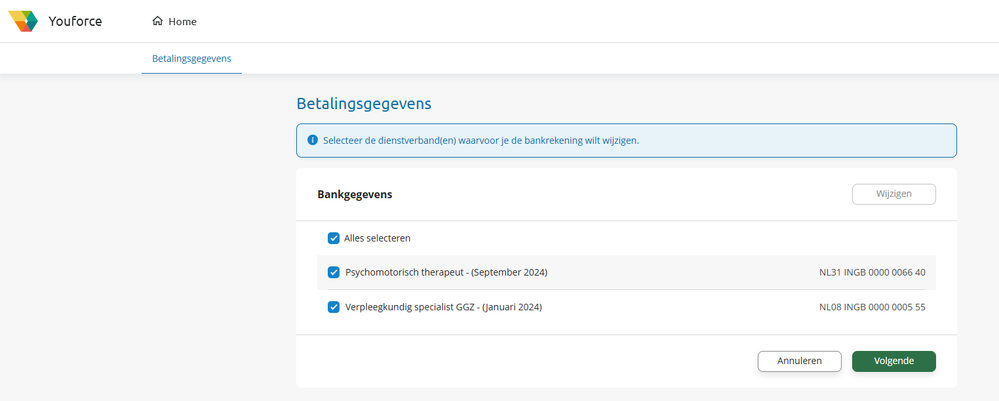Click the Annuleren button
Image resolution: width=999 pixels, height=401 pixels.
pos(800,361)
